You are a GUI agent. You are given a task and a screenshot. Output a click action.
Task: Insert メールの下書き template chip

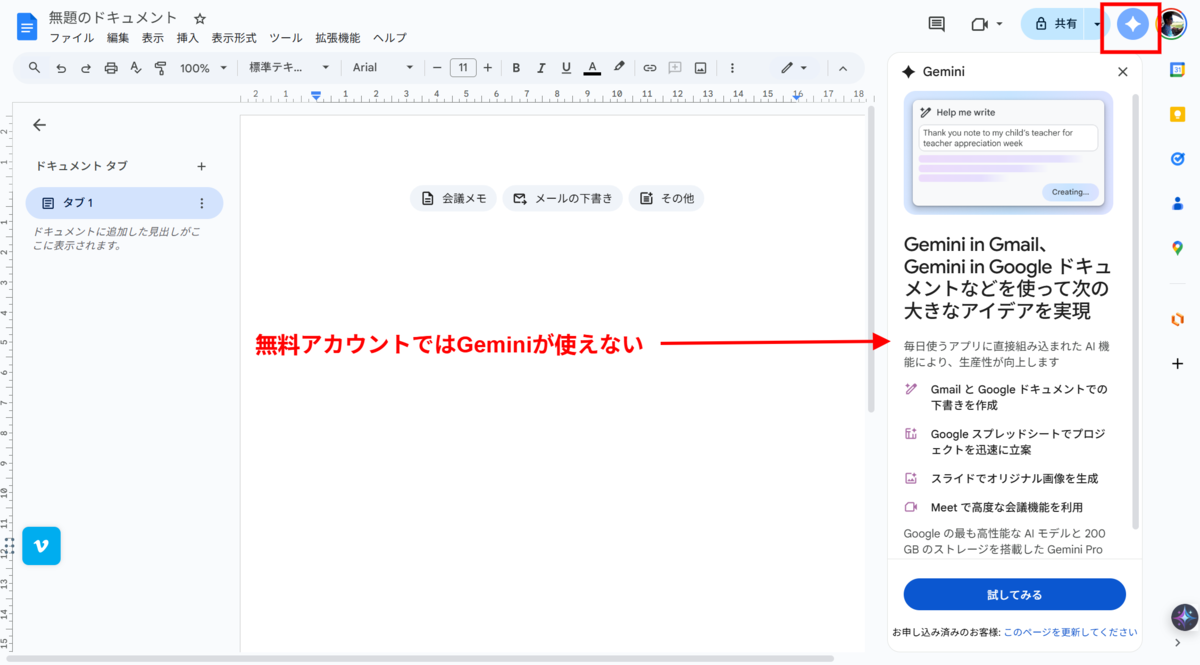tap(563, 198)
